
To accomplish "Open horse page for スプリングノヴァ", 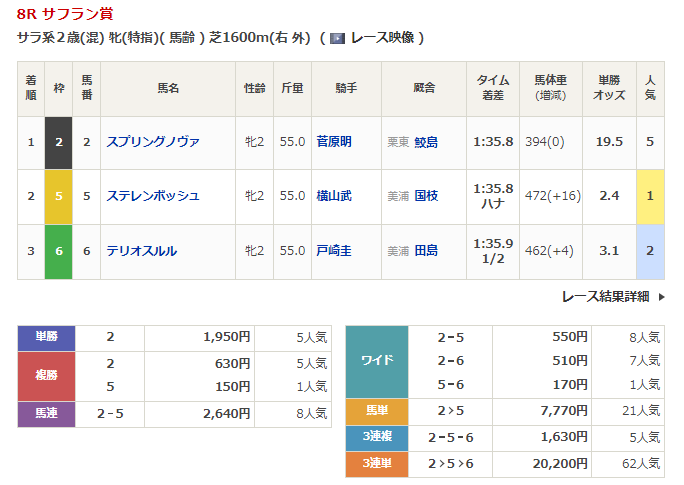I will point(152,142).
